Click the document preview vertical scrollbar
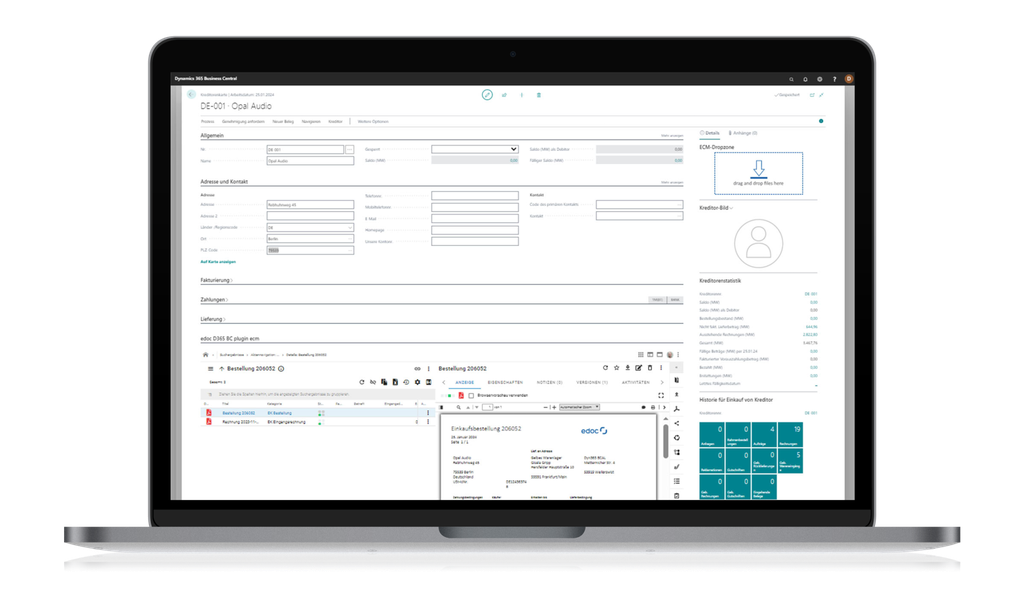This screenshot has width=1024, height=589. (x=665, y=441)
